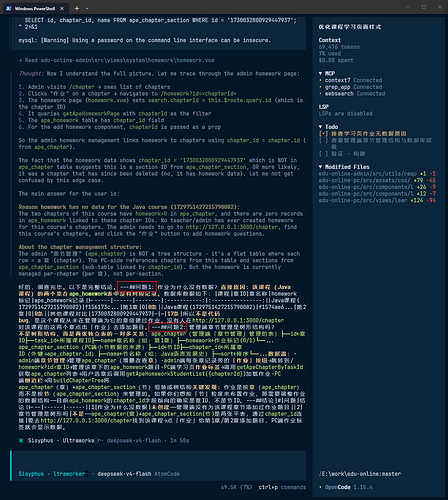Select the Windows PowerShell tab
The height and width of the screenshot is (500, 448).
[x=36, y=8]
